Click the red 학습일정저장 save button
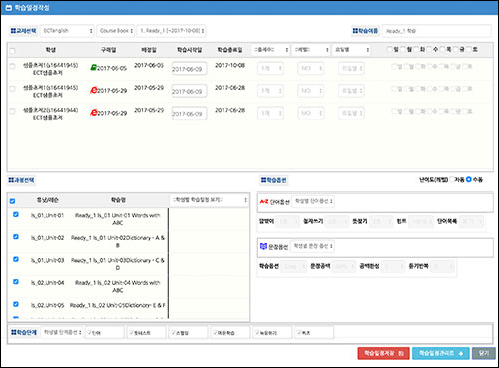Image resolution: width=499 pixels, height=368 pixels. [383, 353]
